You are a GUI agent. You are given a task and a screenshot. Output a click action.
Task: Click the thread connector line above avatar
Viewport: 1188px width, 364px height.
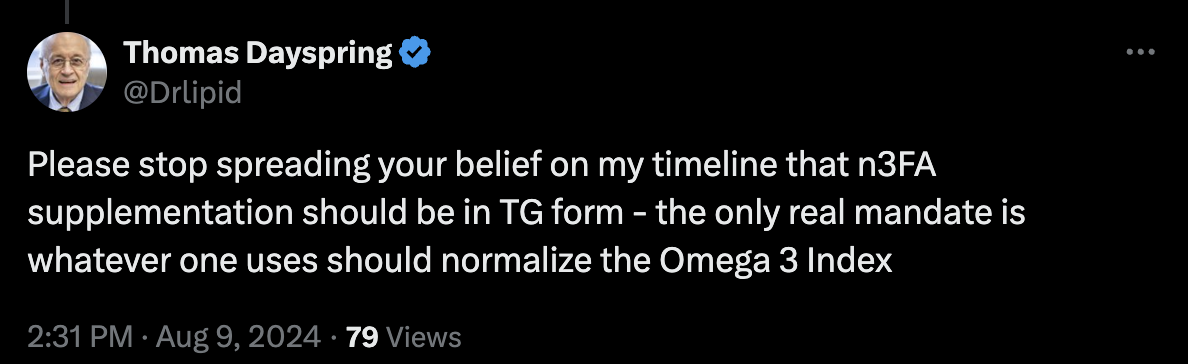pos(67,11)
